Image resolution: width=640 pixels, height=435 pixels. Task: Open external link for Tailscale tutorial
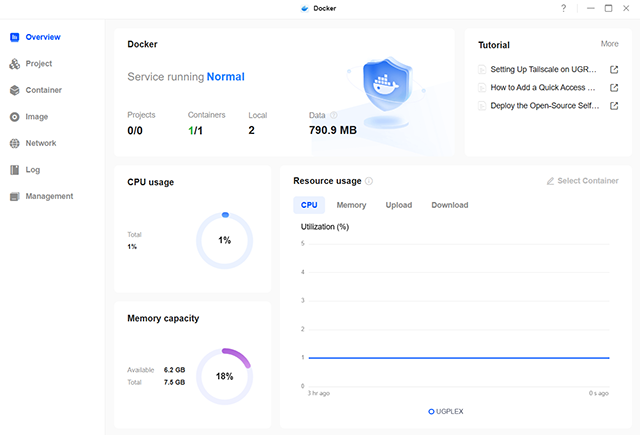[614, 70]
